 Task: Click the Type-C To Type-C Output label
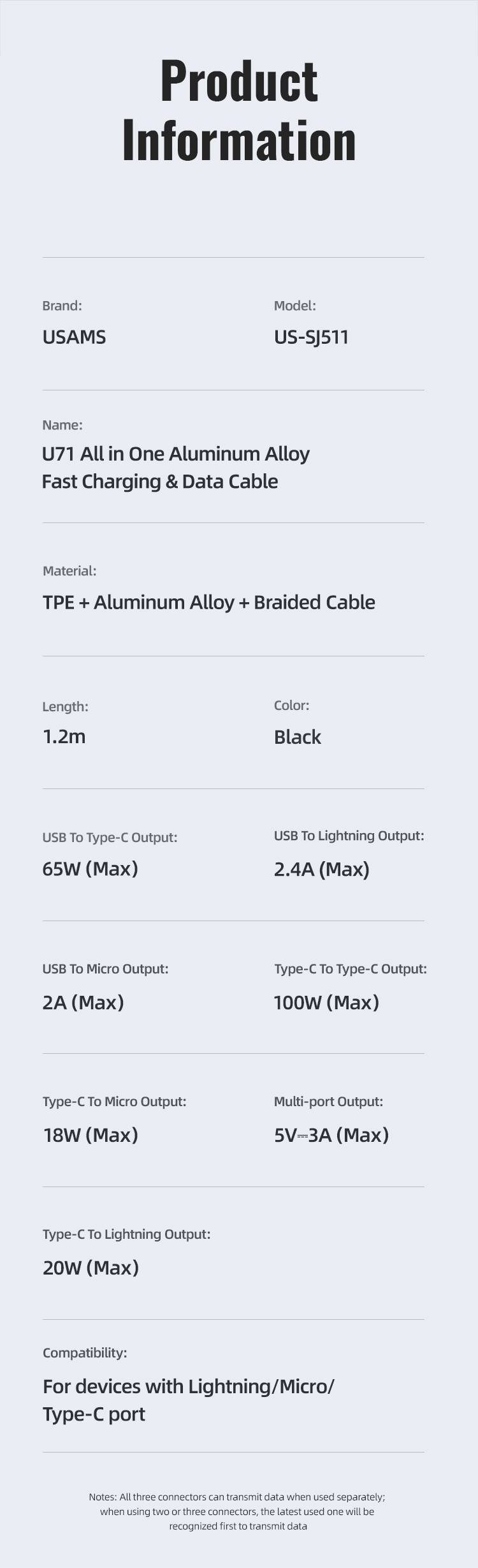350,969
